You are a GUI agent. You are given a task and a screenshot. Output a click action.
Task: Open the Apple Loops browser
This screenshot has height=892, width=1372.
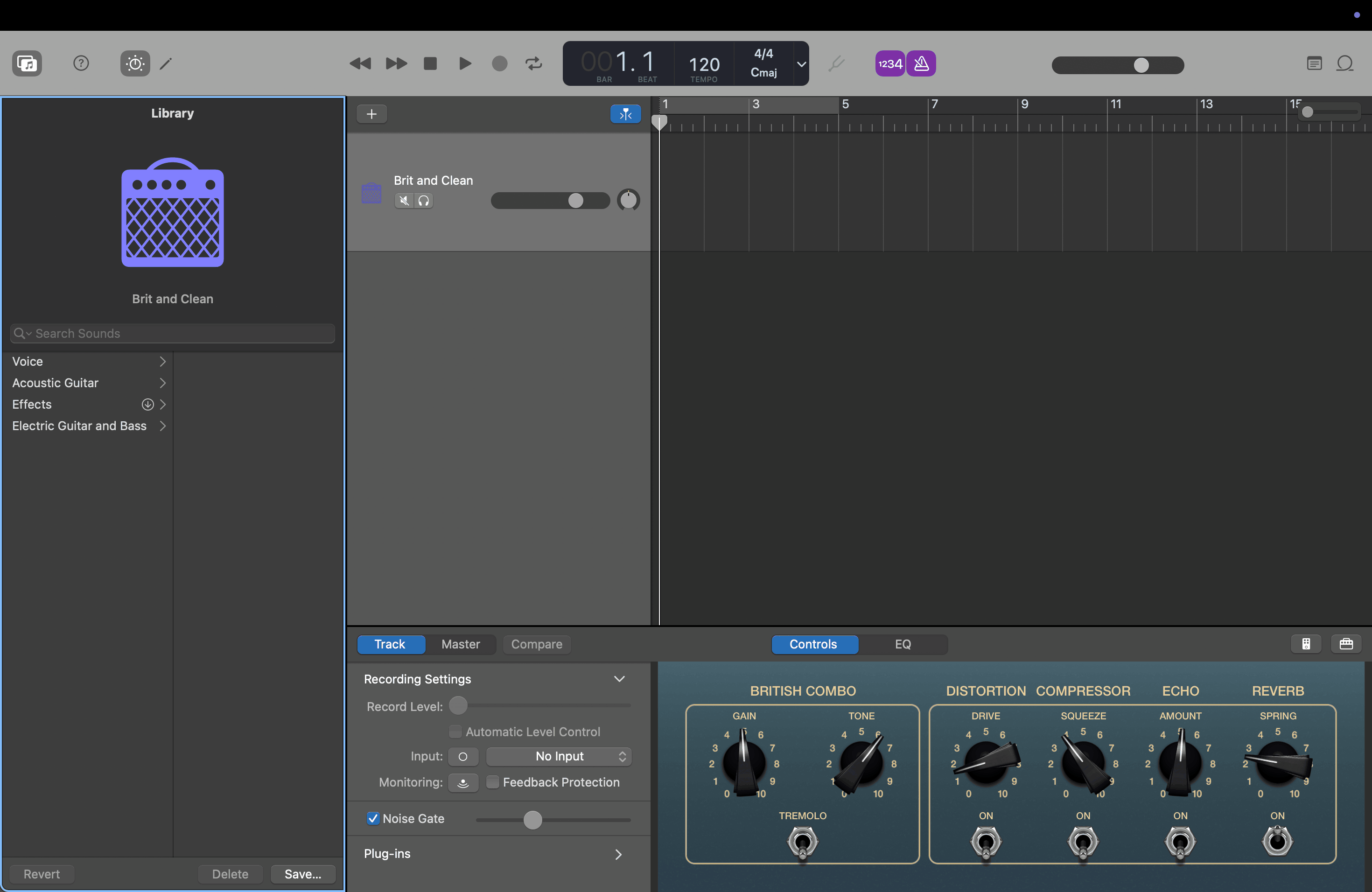(1345, 63)
